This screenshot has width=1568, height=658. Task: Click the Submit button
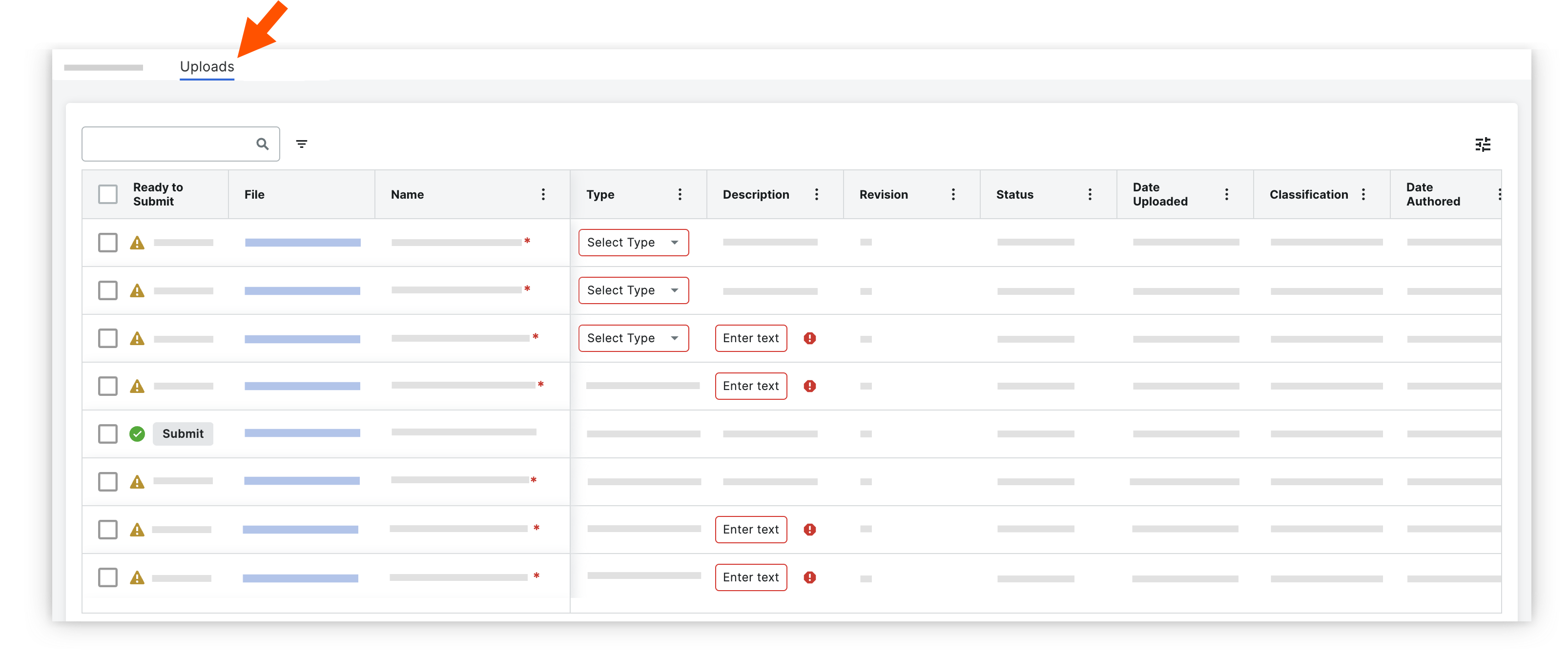coord(183,434)
